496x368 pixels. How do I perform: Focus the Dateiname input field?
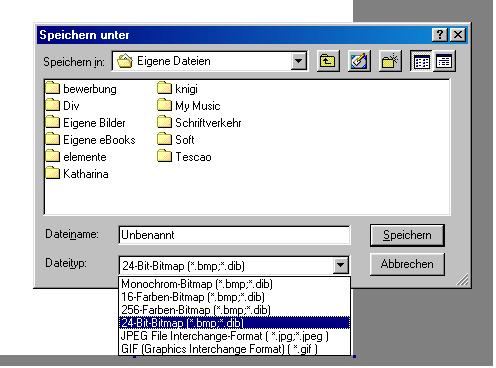click(x=234, y=235)
